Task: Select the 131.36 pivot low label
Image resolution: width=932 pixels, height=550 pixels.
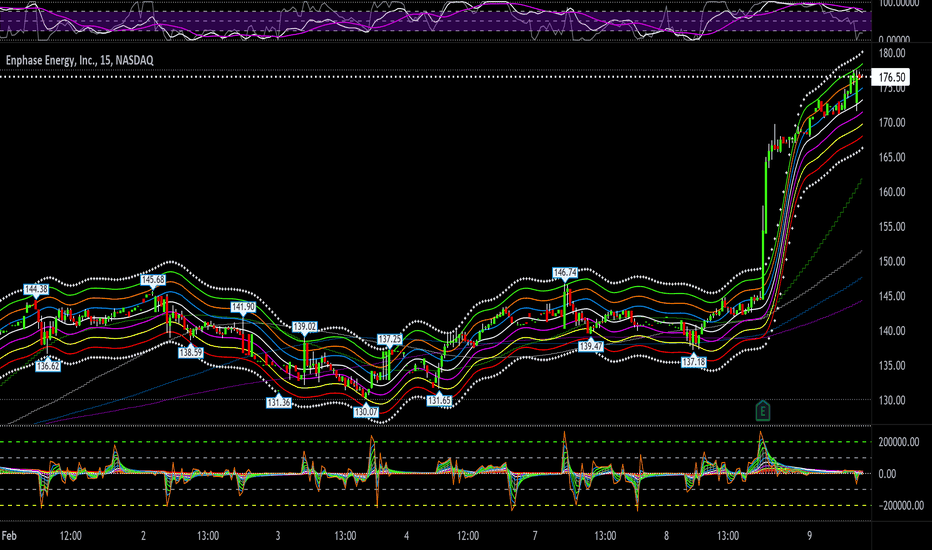Action: (279, 403)
